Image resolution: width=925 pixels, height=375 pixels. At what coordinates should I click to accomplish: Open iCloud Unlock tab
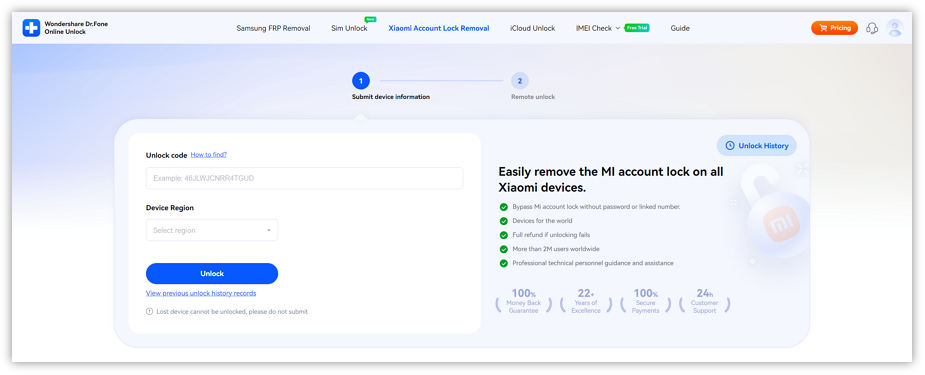coord(532,28)
